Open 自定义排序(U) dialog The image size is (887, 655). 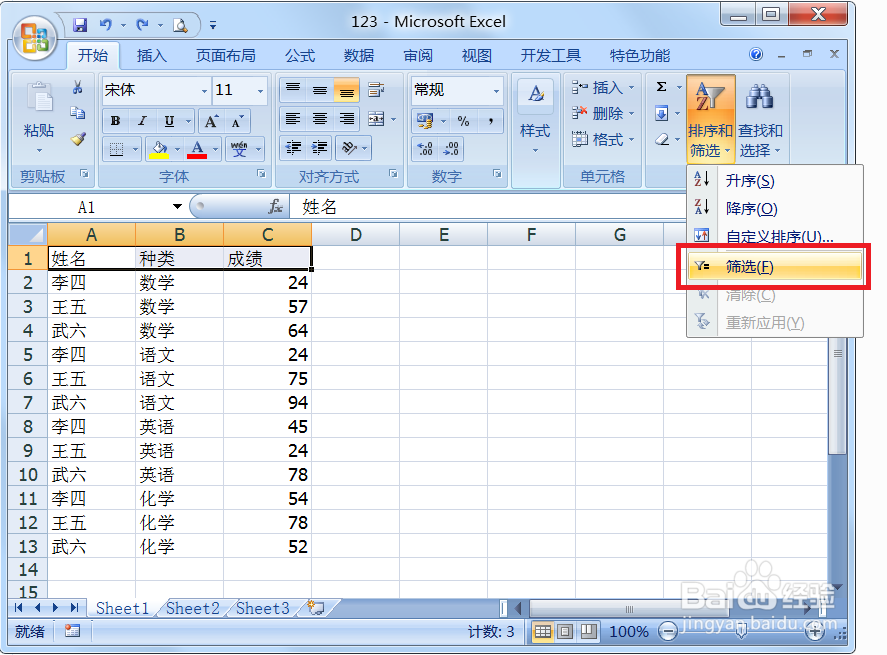tap(774, 236)
